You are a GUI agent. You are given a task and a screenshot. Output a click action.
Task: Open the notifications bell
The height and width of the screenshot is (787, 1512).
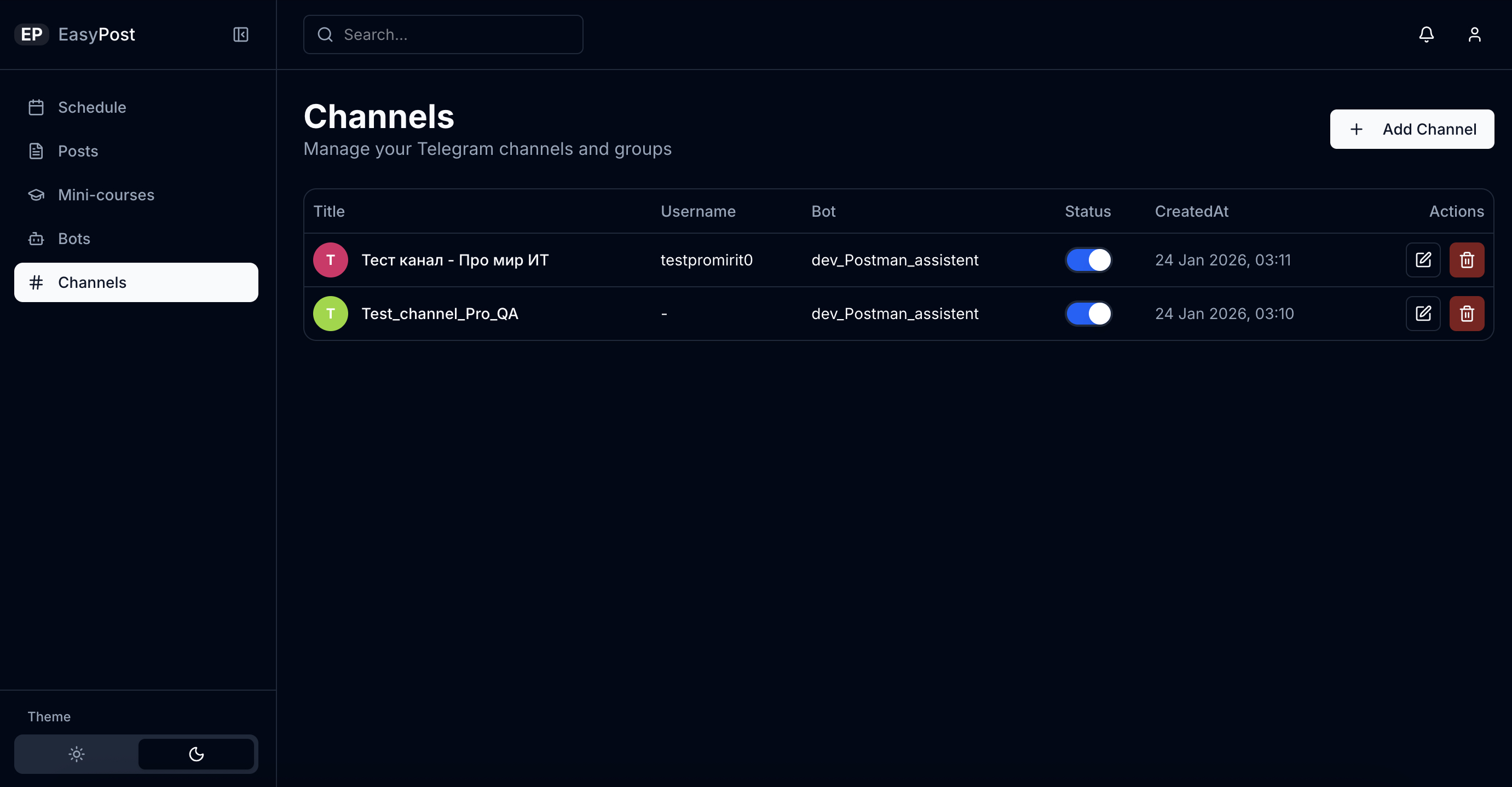1426,34
